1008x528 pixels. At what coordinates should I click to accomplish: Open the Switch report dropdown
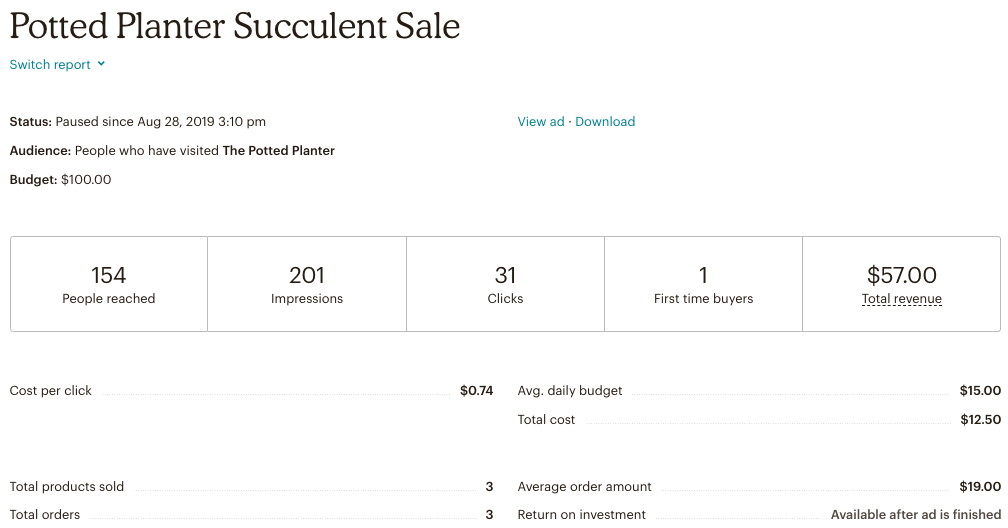tap(50, 65)
